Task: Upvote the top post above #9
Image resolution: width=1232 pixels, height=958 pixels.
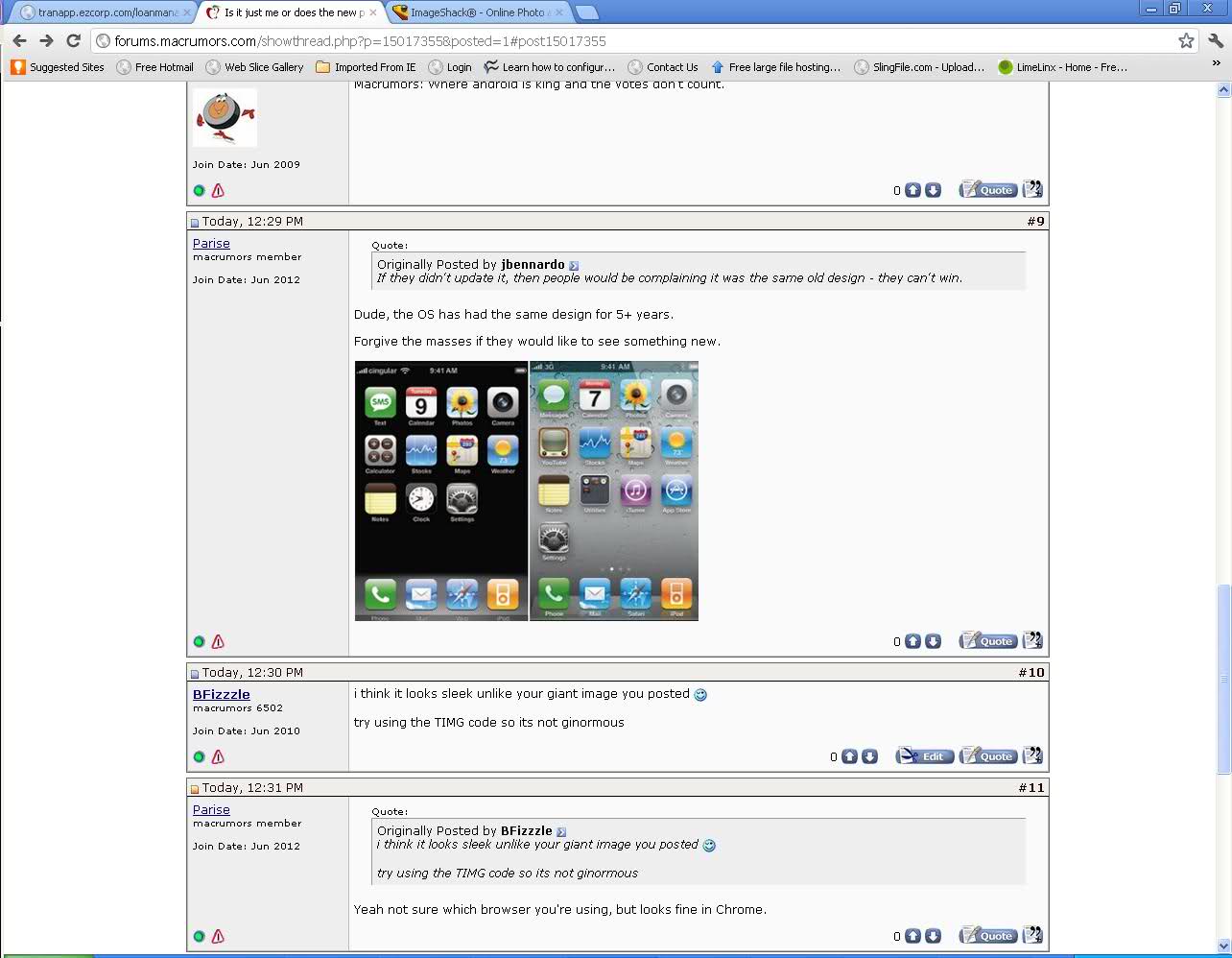Action: [x=913, y=190]
